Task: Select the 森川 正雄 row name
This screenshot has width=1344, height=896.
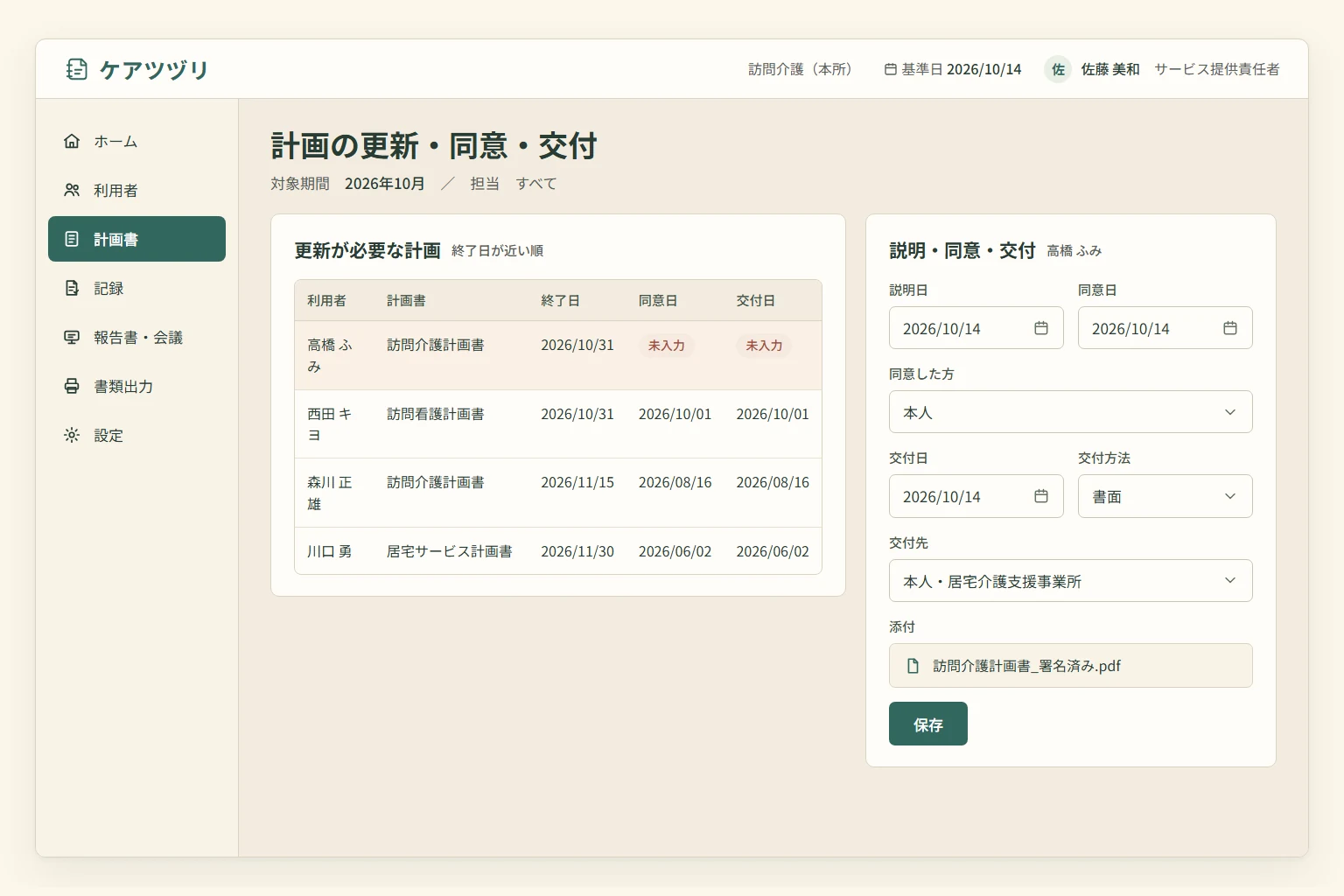Action: 330,493
